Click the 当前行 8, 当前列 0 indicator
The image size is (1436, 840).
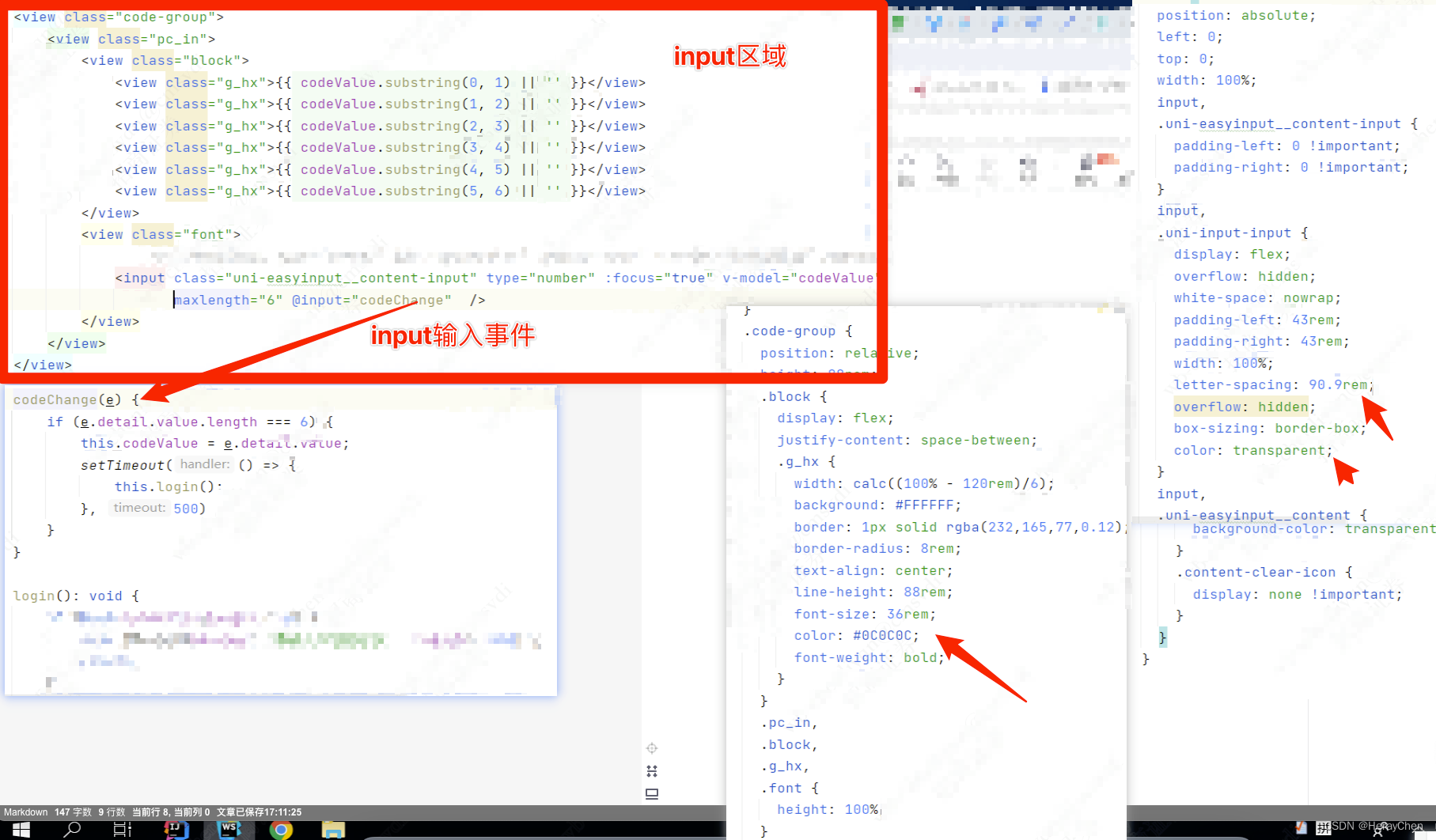pyautogui.click(x=171, y=812)
